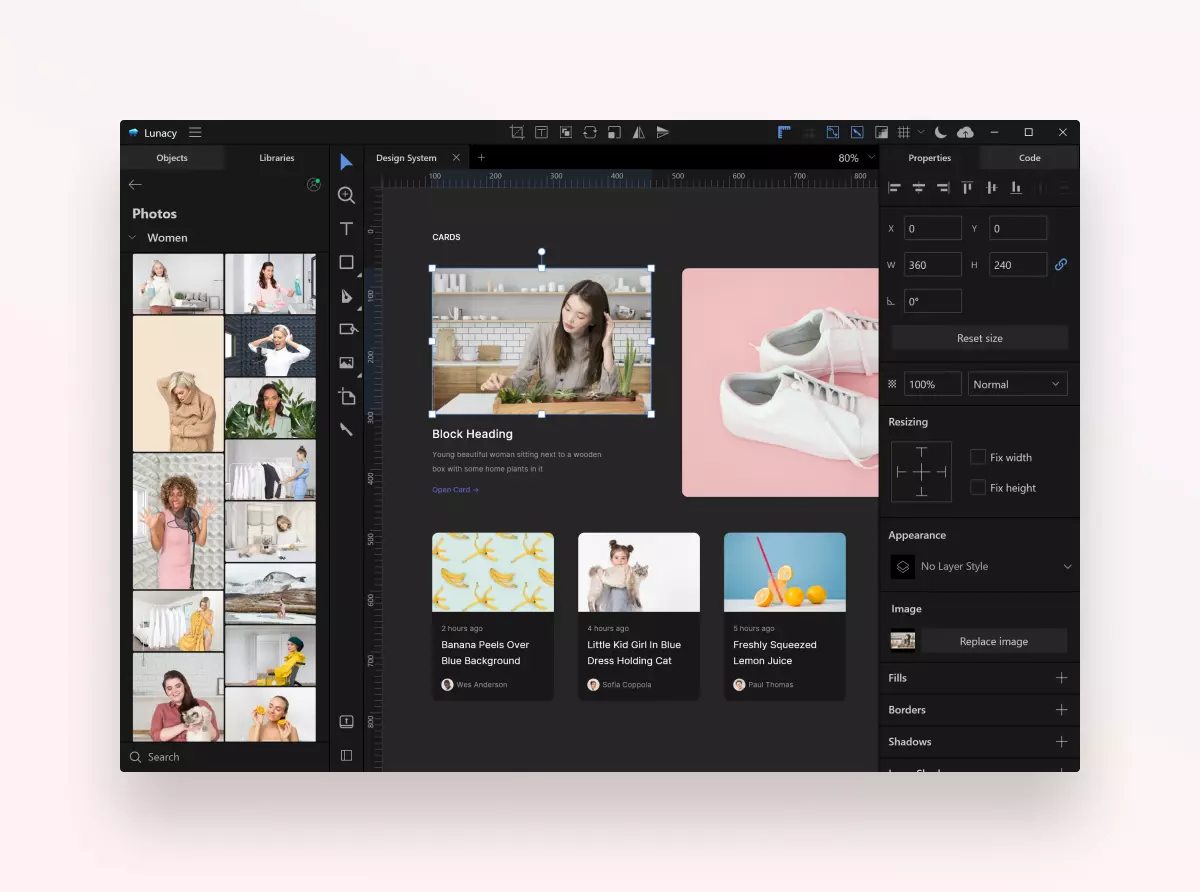The width and height of the screenshot is (1200, 892).
Task: Add a new fill with Fills plus
Action: point(1061,678)
